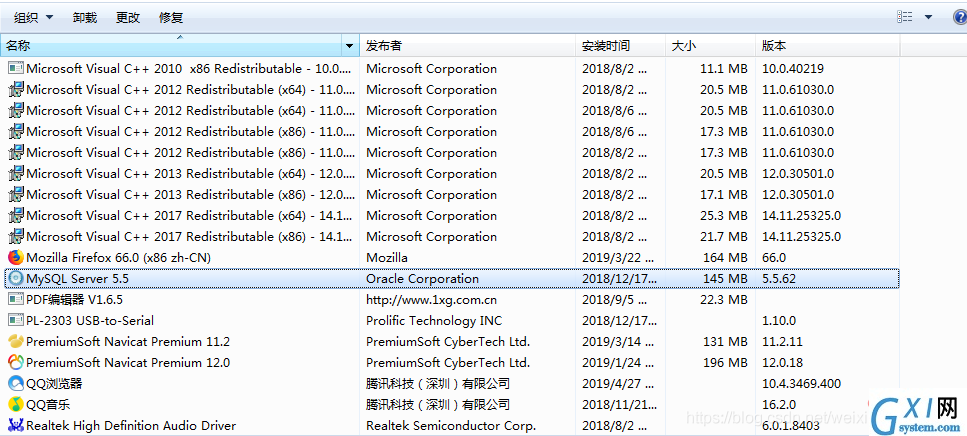Sort by the 大小 column header
This screenshot has height=436, width=967.
tap(710, 46)
